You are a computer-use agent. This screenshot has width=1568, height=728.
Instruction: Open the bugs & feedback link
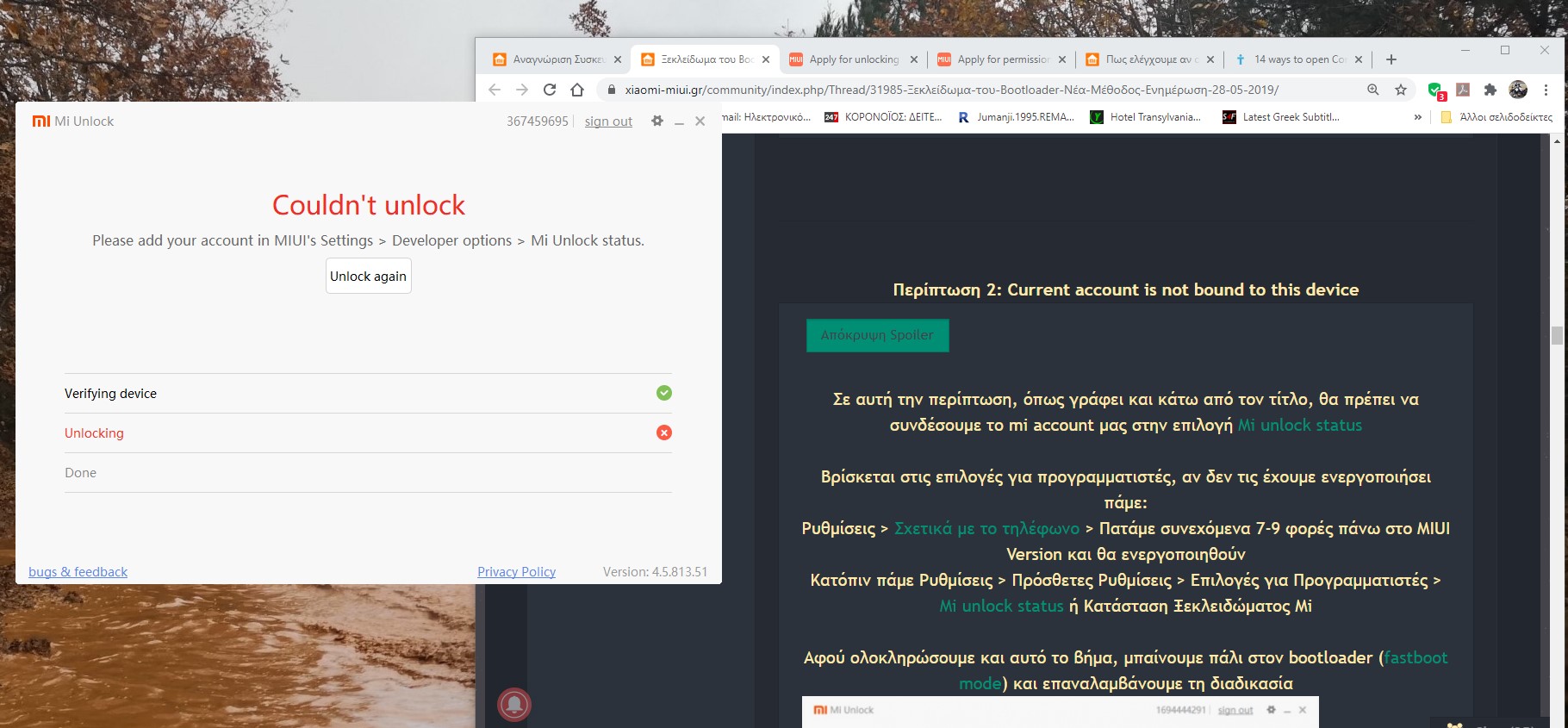78,572
